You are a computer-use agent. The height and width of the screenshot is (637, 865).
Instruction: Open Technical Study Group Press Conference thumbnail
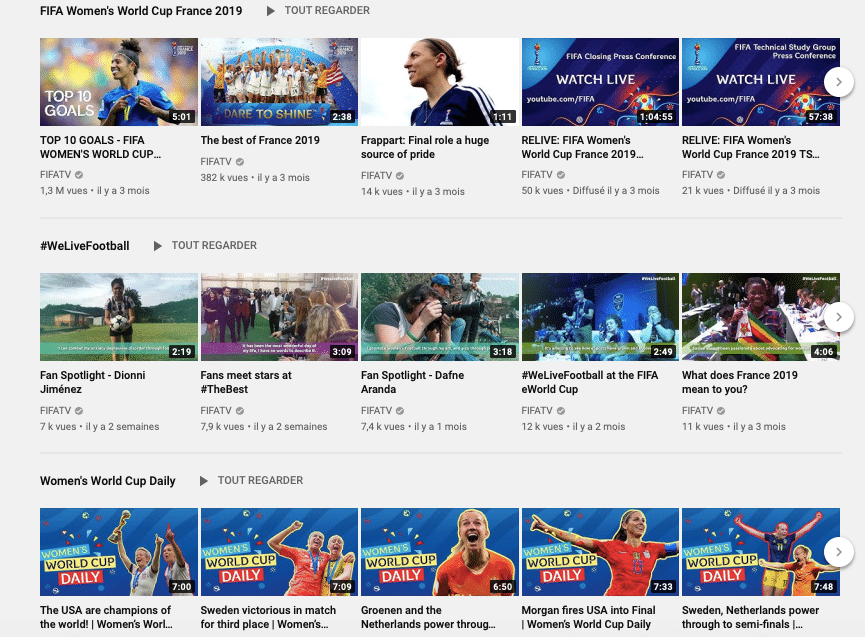click(761, 82)
